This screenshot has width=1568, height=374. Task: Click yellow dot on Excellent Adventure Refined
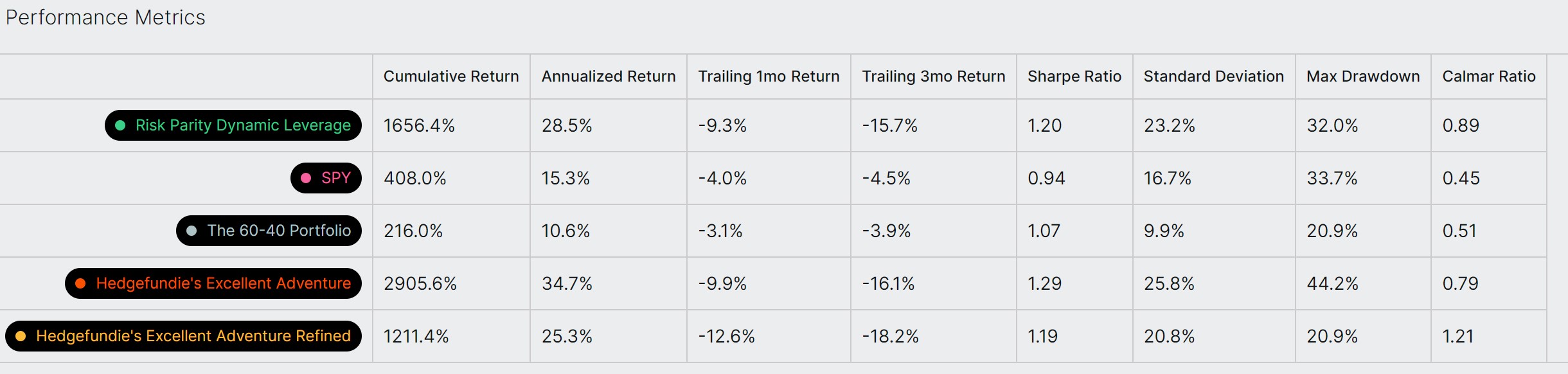21,336
